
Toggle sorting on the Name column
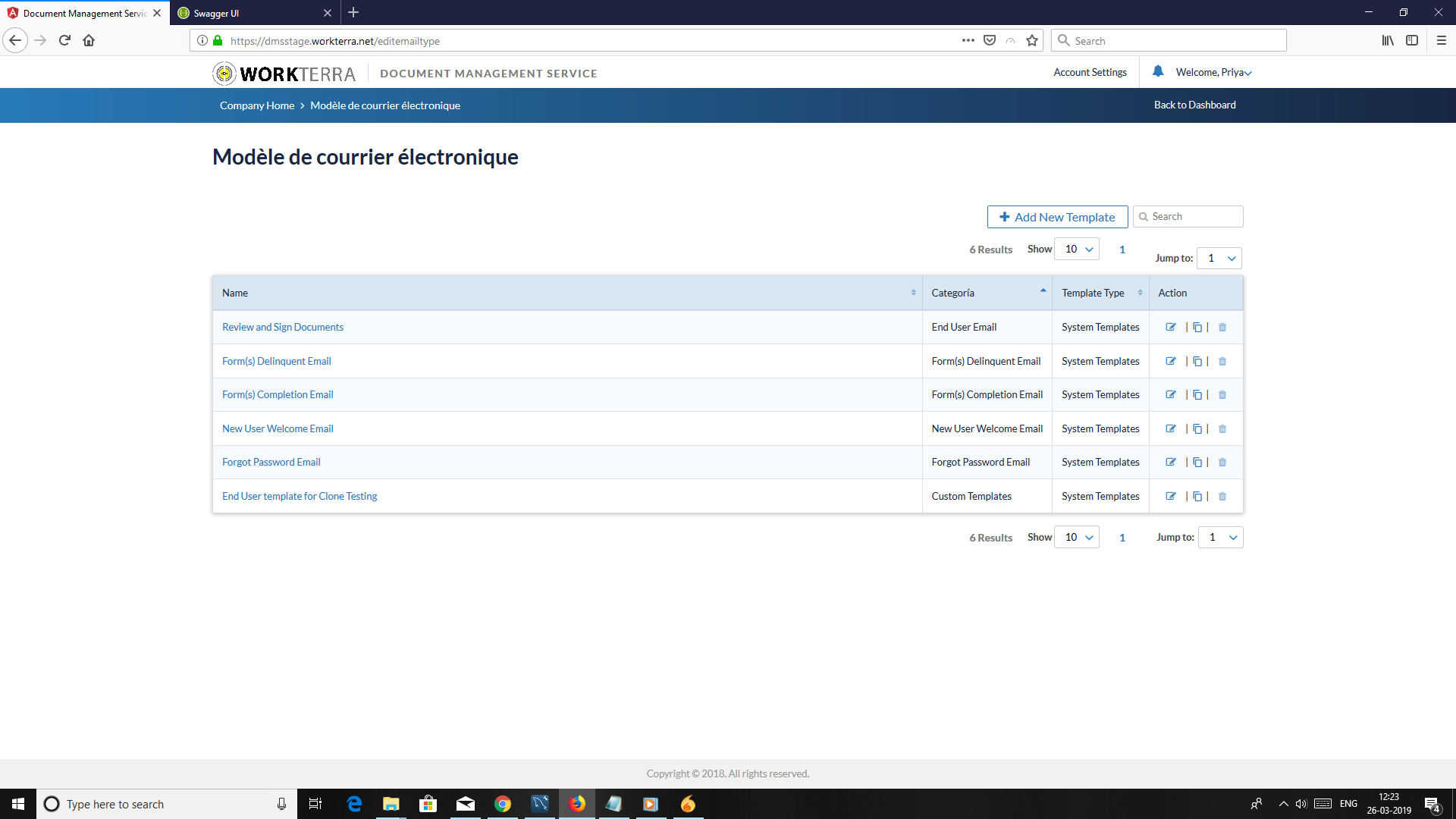(x=913, y=293)
